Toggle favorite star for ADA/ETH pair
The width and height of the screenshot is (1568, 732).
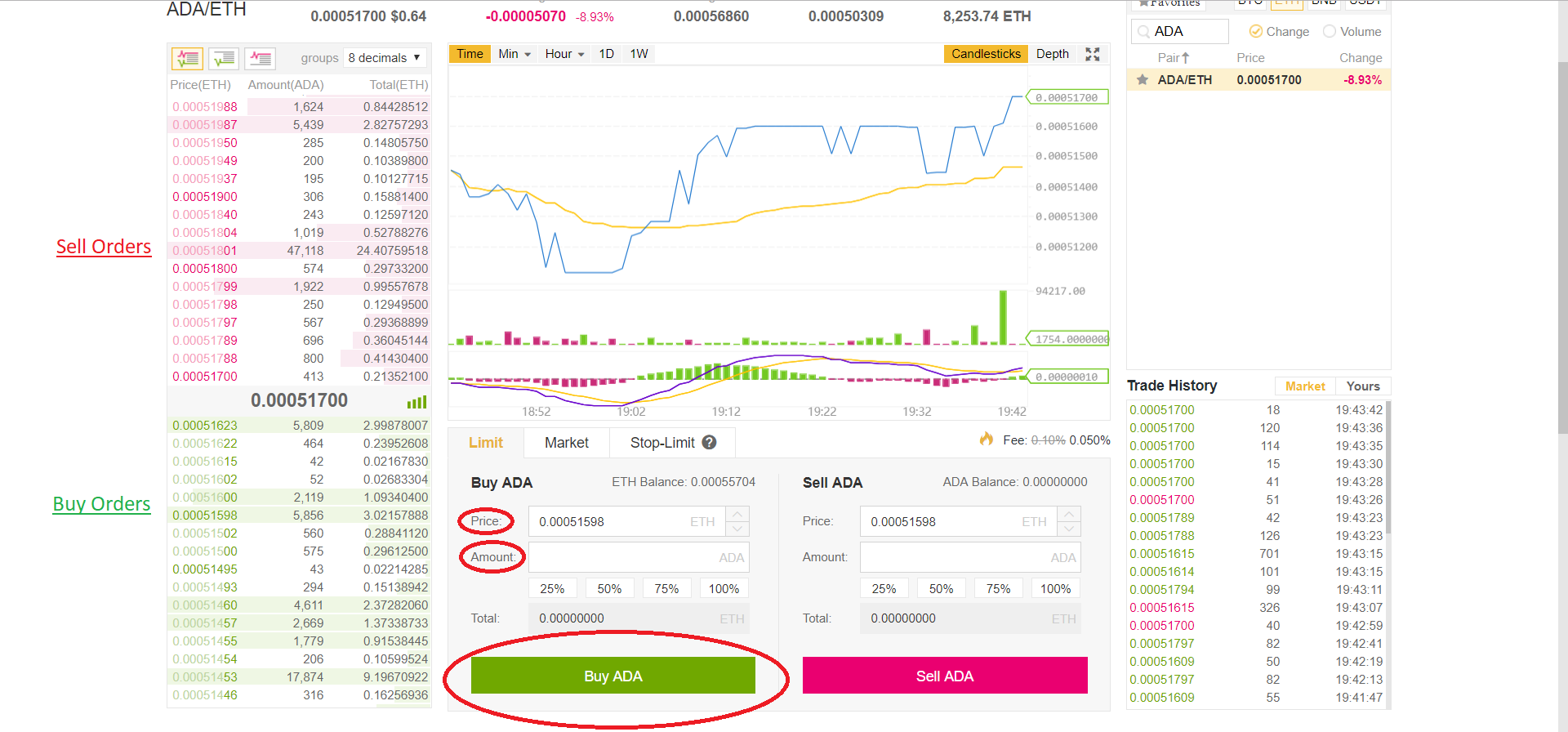[1143, 80]
